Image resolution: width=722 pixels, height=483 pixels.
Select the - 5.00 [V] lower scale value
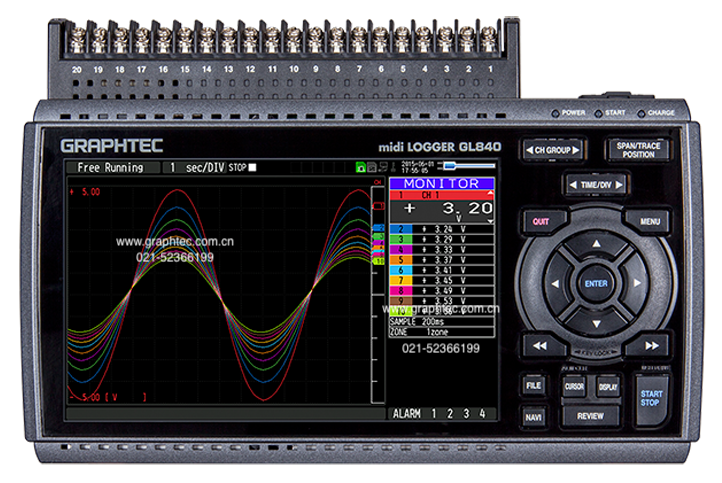108,397
